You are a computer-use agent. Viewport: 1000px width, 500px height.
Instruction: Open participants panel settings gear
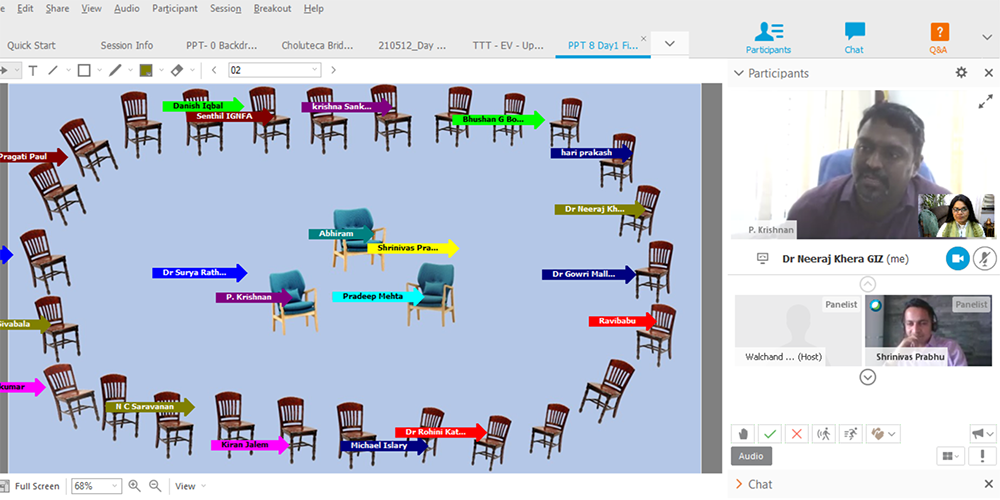[961, 73]
